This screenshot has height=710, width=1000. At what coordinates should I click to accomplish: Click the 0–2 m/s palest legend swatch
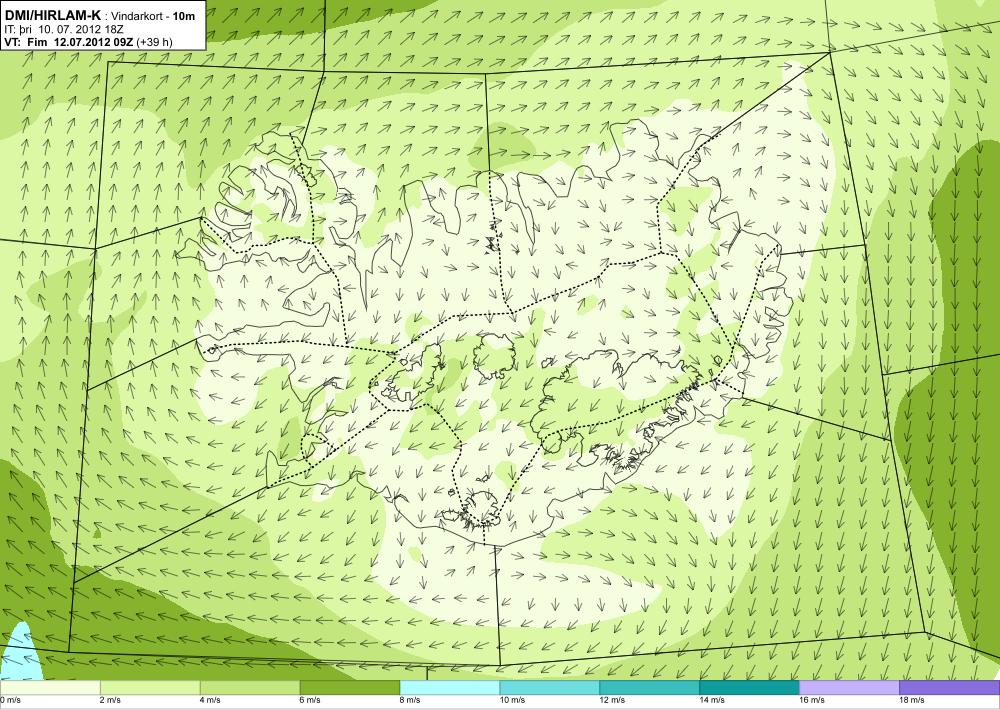50,688
